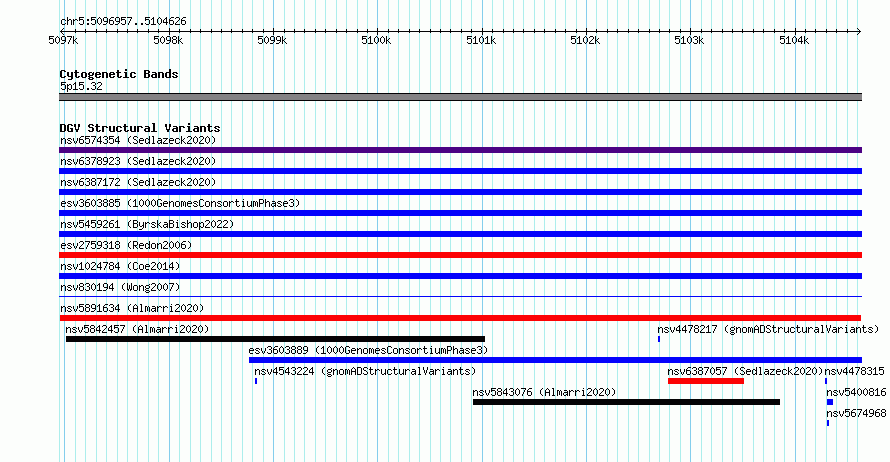Screen dimensions: 890x462
Task: Click the 5097k ruler tick label
Action: [63, 40]
